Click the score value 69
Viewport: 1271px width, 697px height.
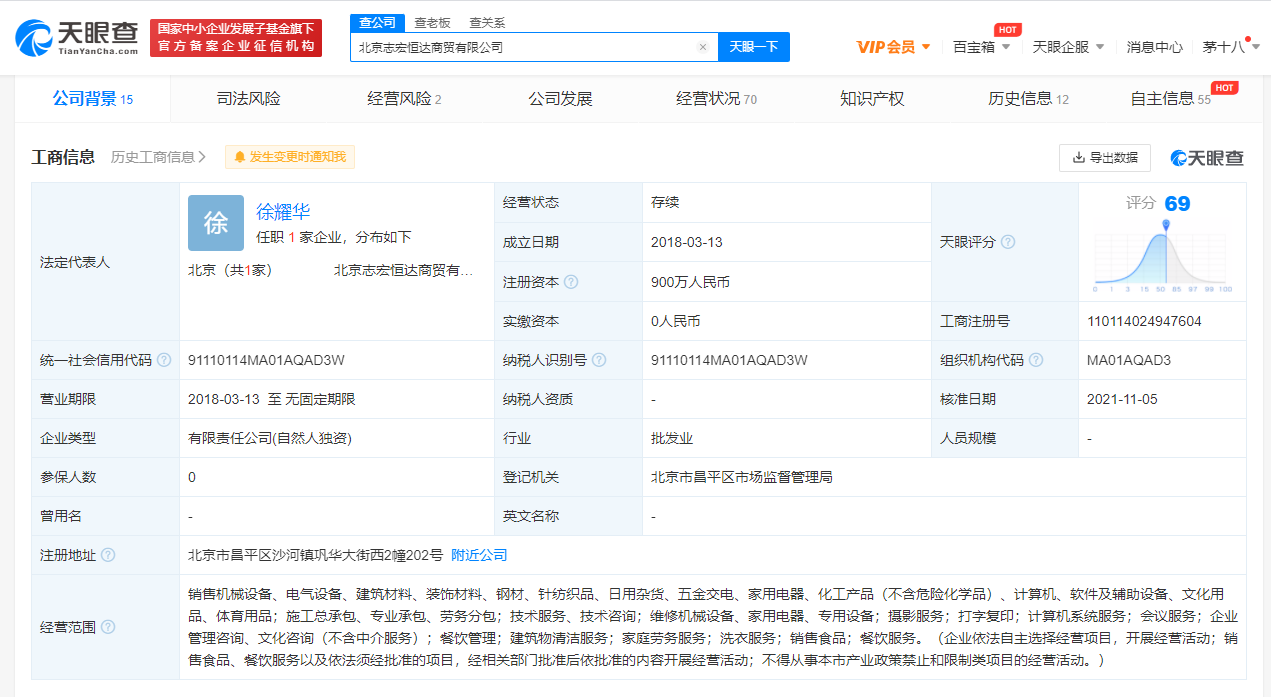click(1177, 204)
